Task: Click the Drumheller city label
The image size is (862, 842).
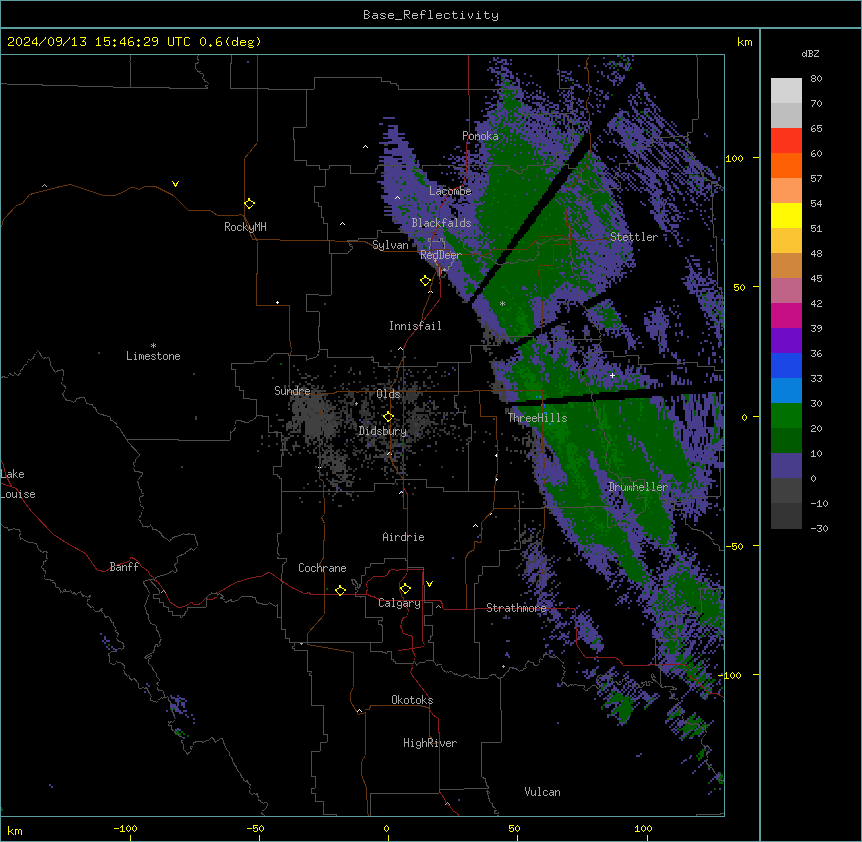Action: (x=638, y=487)
